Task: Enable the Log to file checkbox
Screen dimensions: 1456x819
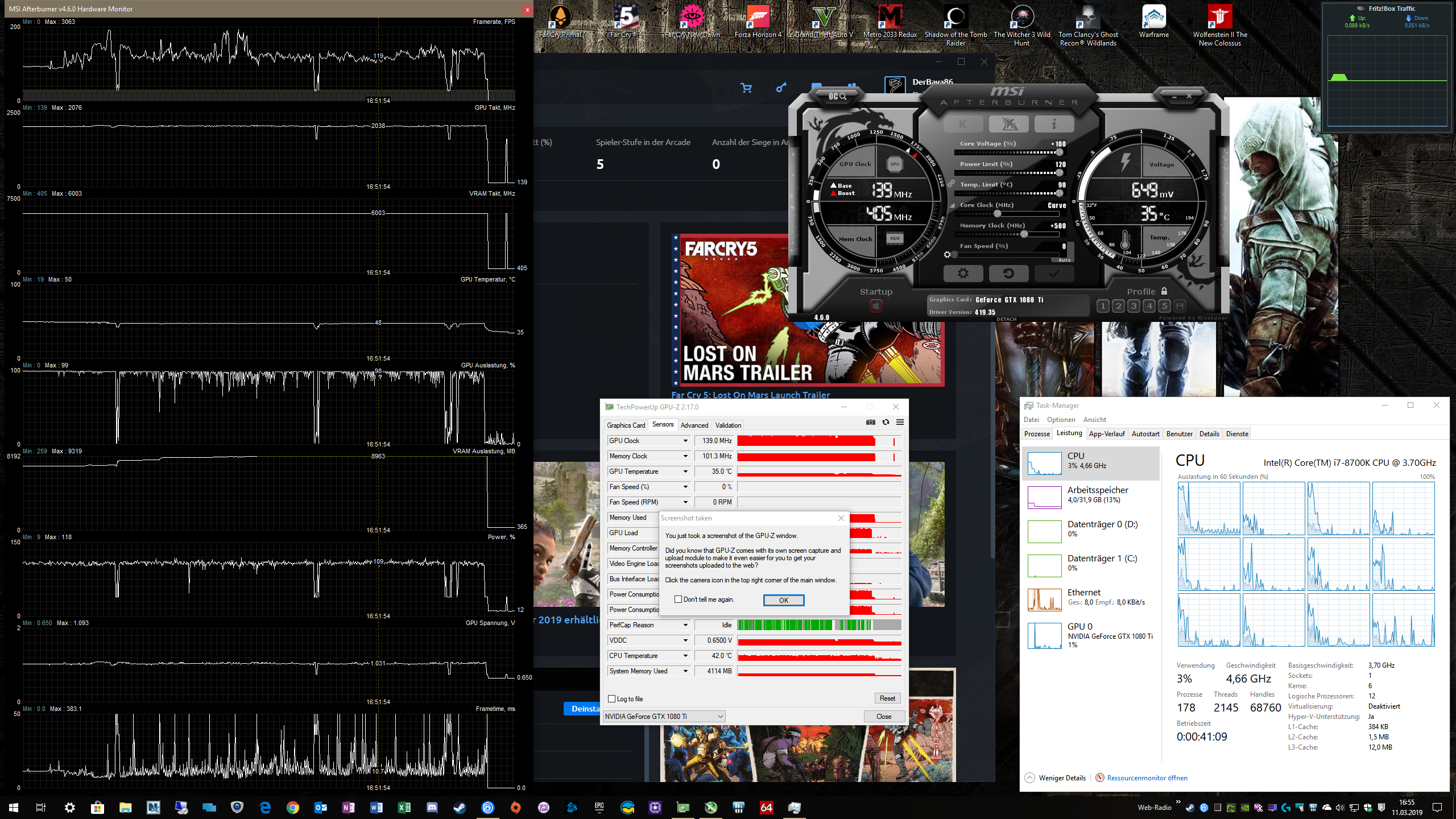Action: tap(612, 699)
